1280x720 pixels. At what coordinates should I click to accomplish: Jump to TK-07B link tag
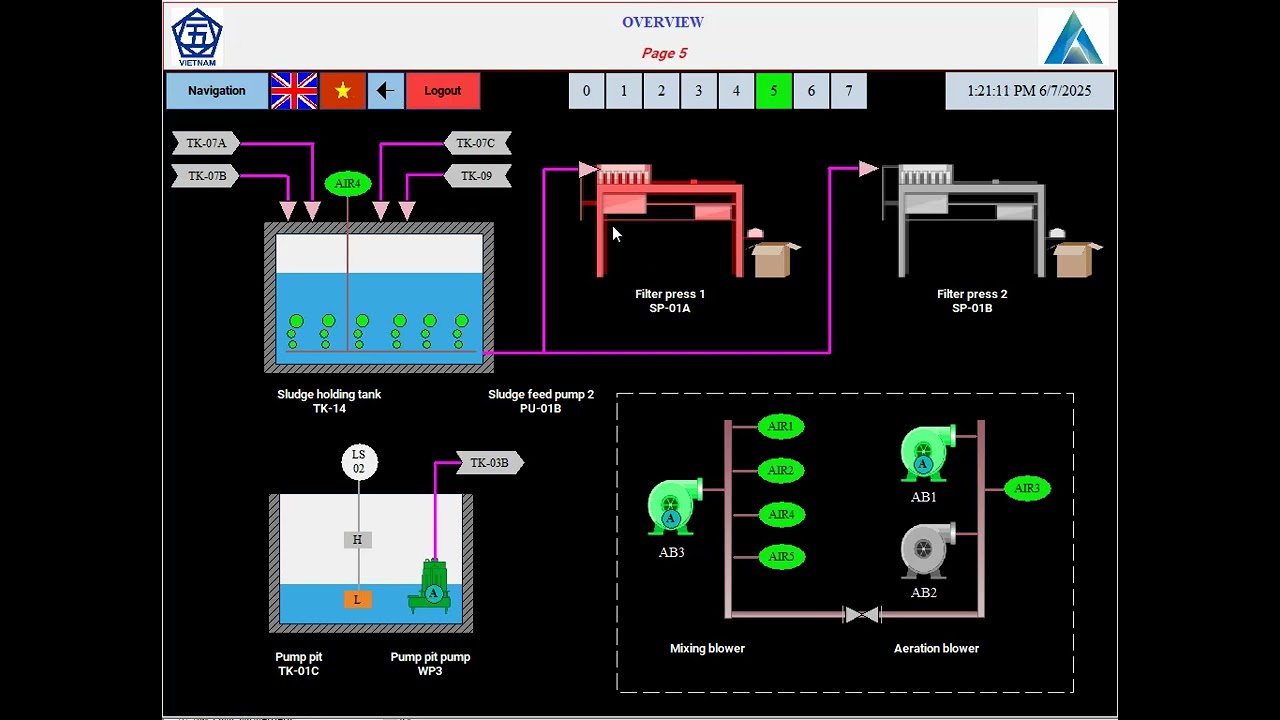tap(206, 176)
